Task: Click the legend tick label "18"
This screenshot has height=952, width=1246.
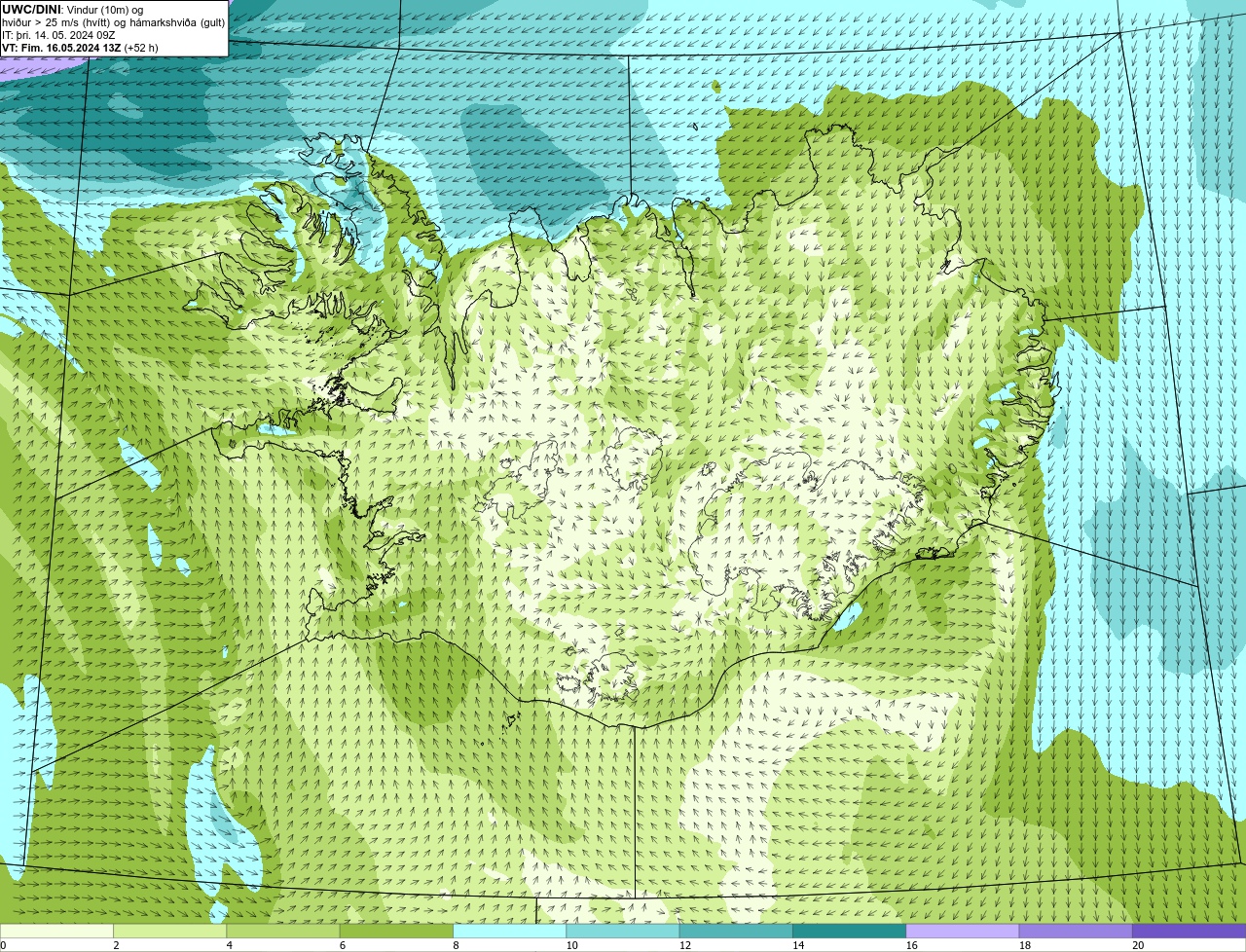Action: click(1025, 945)
